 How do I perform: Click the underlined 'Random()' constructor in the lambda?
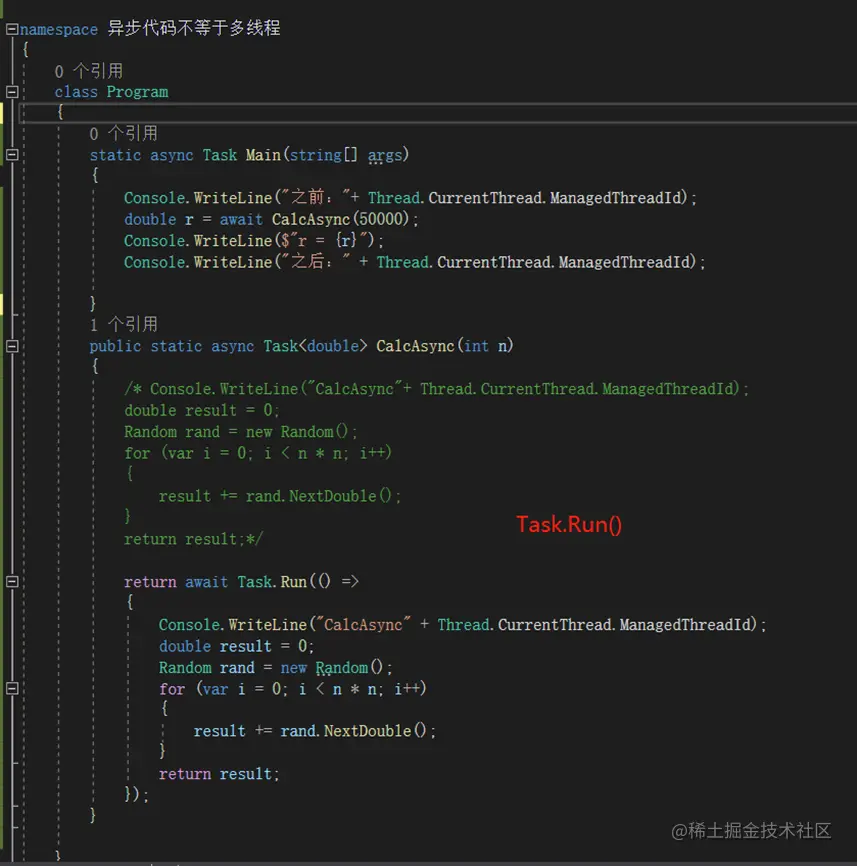pos(349,668)
